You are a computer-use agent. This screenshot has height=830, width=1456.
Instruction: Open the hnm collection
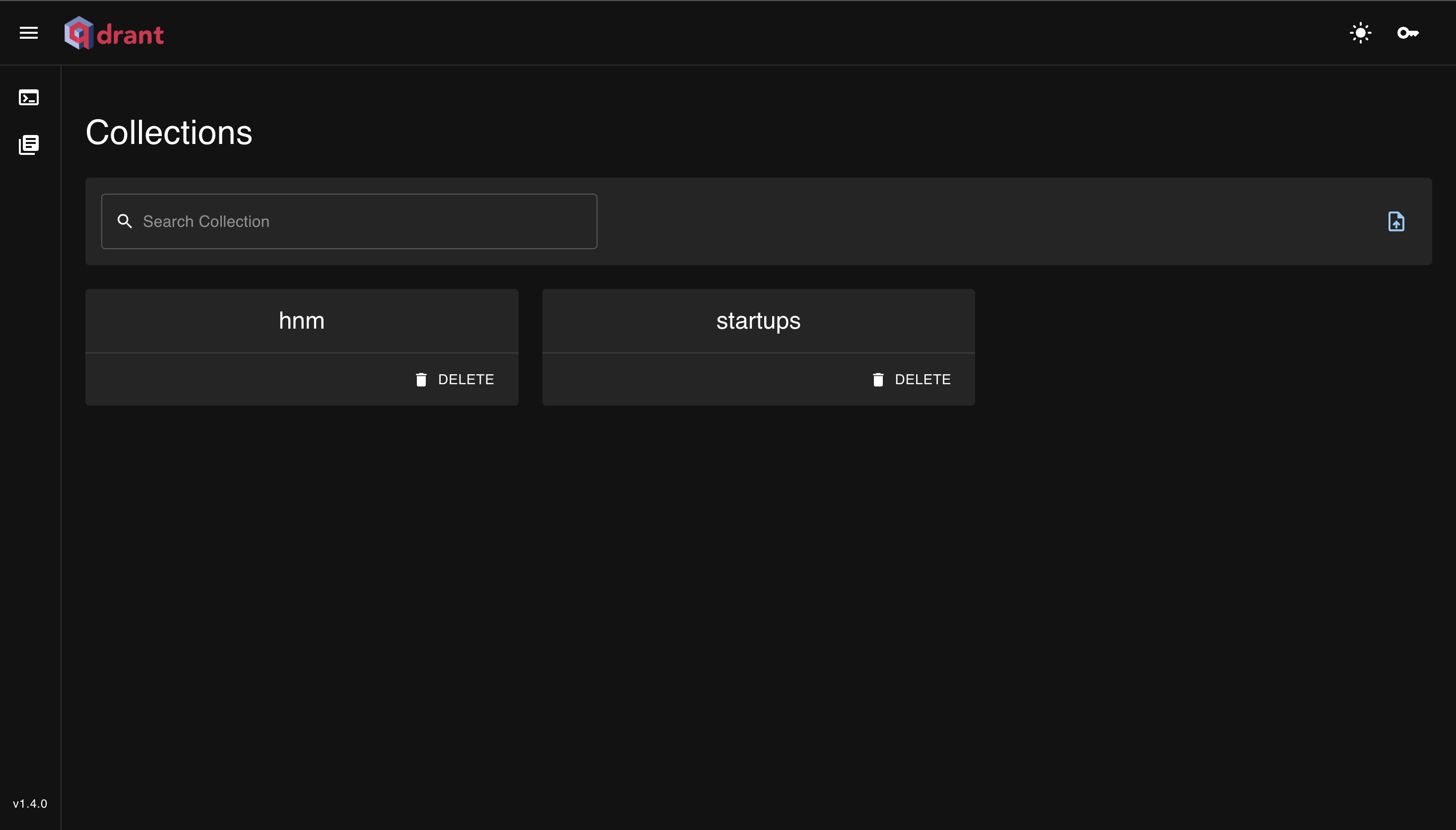point(301,321)
